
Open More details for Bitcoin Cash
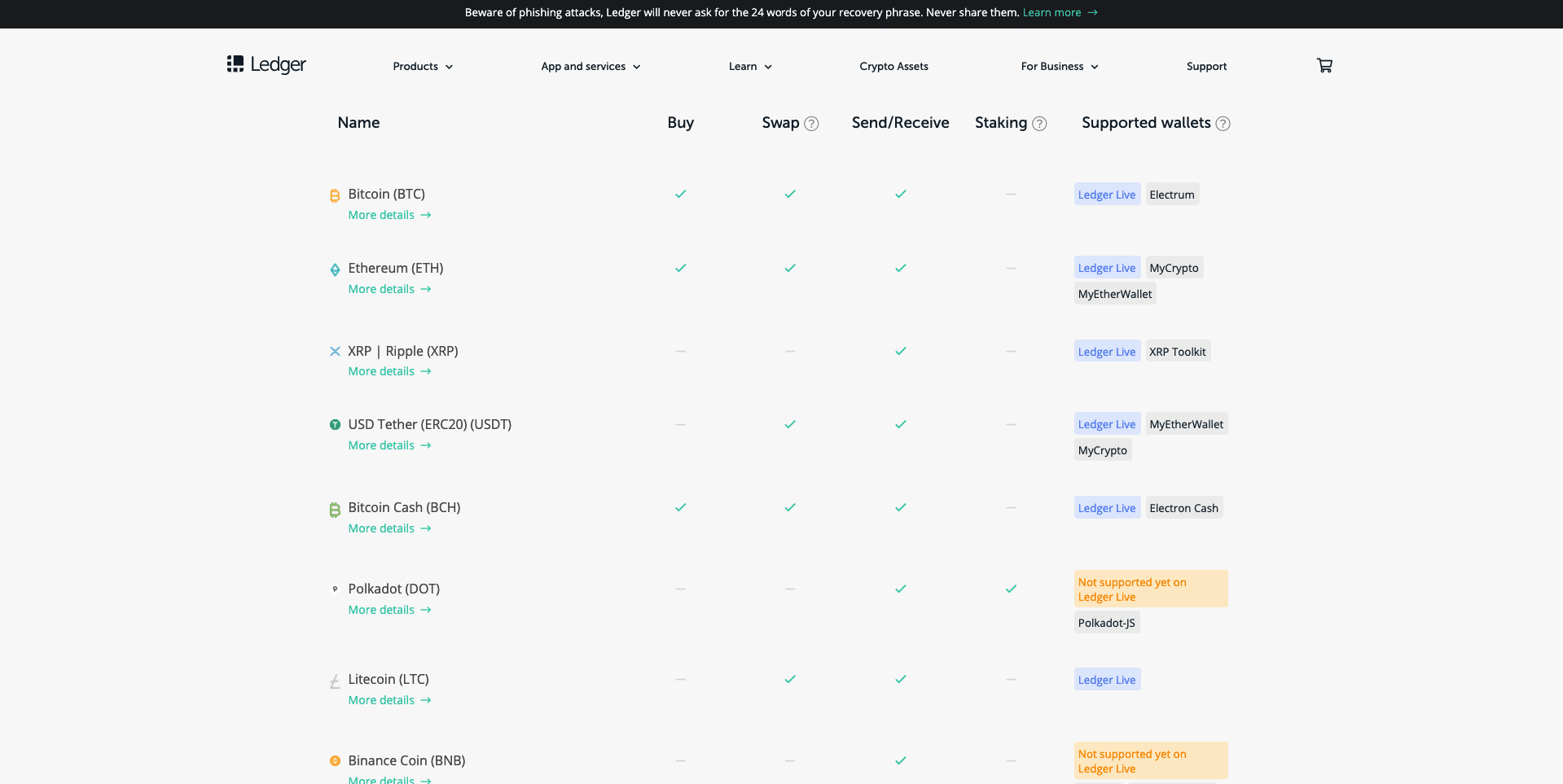pyautogui.click(x=389, y=528)
